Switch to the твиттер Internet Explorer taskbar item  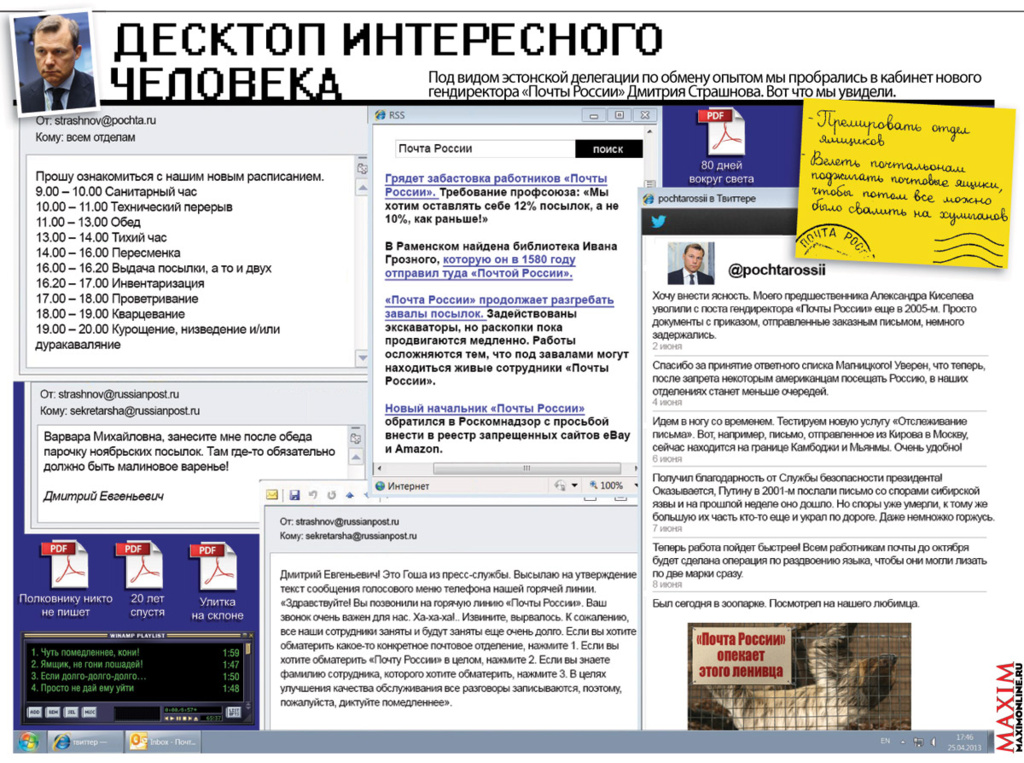pyautogui.click(x=82, y=741)
